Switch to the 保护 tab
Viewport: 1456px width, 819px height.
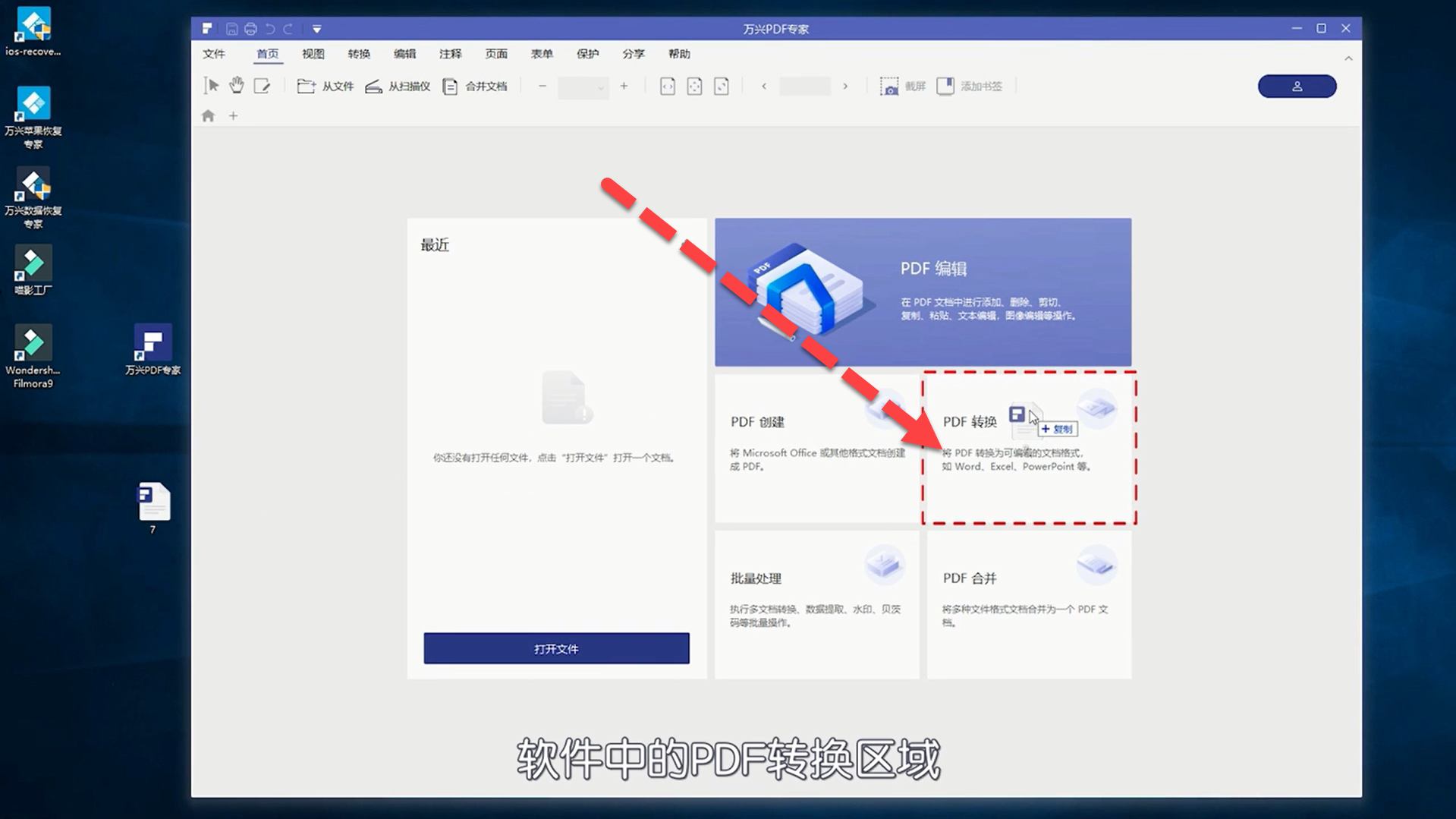tap(587, 54)
